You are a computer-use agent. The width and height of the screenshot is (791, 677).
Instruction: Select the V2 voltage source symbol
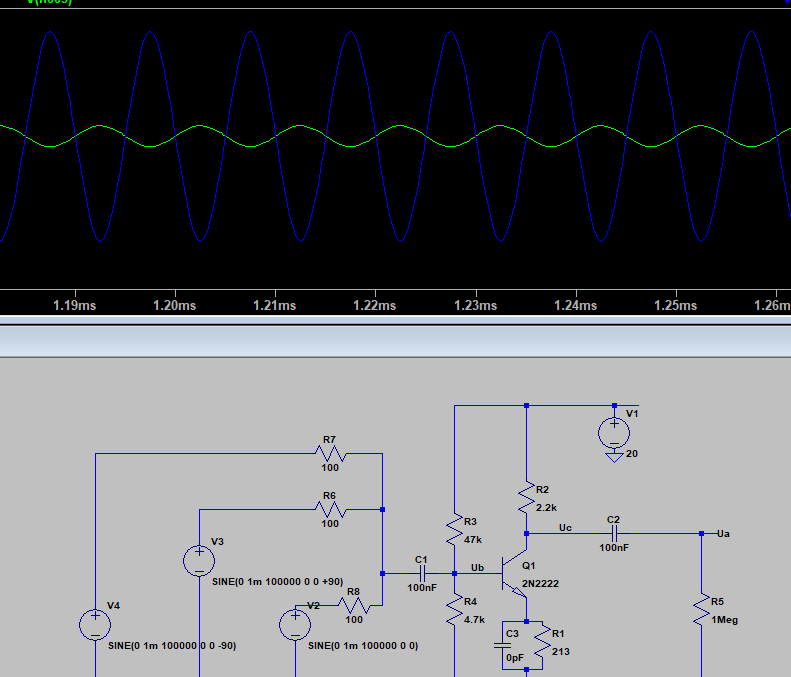295,625
